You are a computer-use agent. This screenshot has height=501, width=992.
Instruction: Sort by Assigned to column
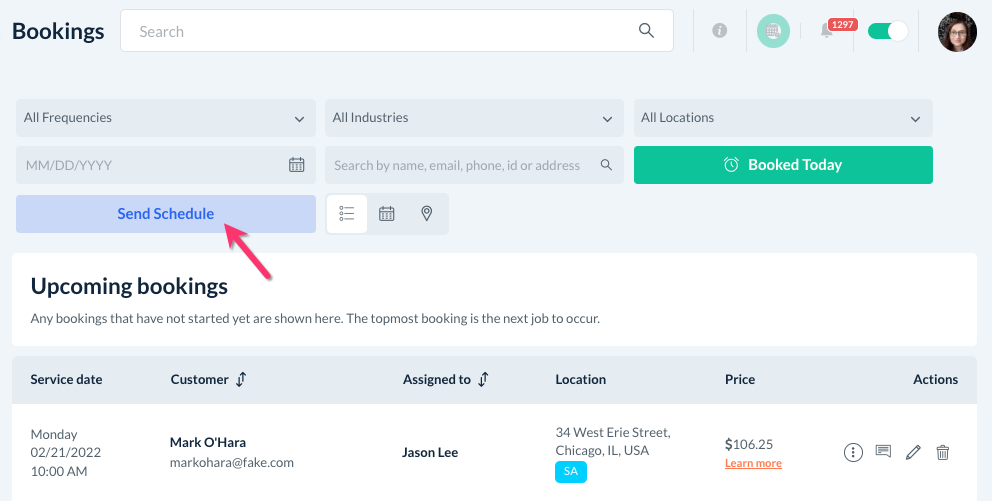[484, 380]
